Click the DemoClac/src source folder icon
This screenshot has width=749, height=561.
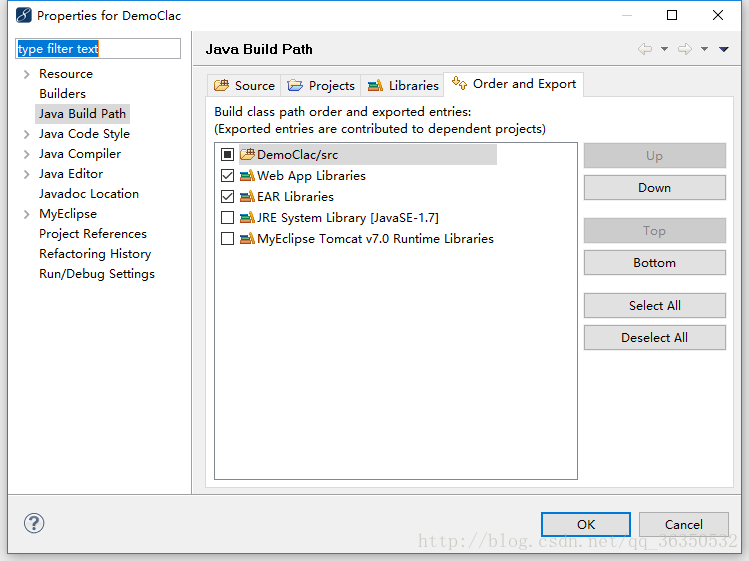(247, 154)
